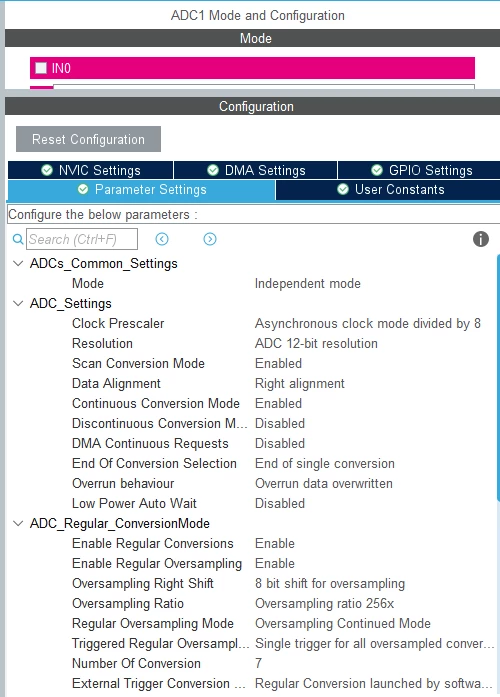500x697 pixels.
Task: Collapse the ADC_Regular_ConversionMode group
Action: (18, 523)
